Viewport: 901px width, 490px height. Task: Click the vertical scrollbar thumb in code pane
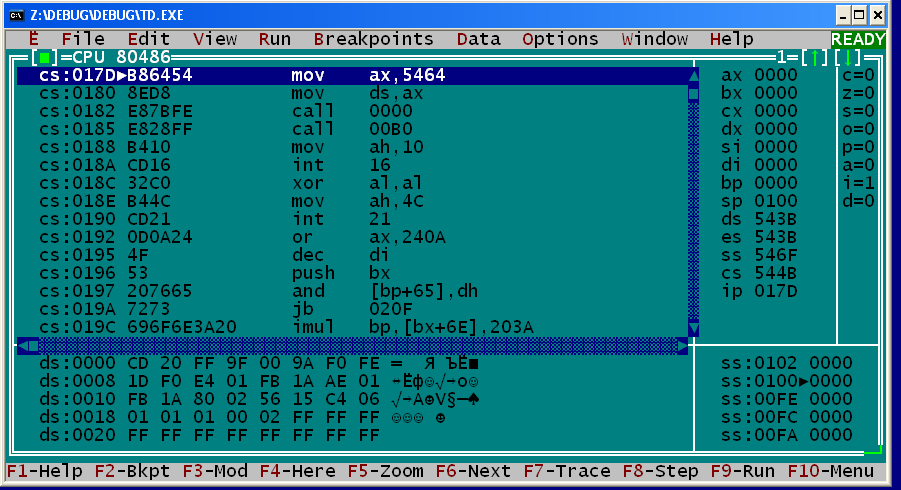coord(694,93)
